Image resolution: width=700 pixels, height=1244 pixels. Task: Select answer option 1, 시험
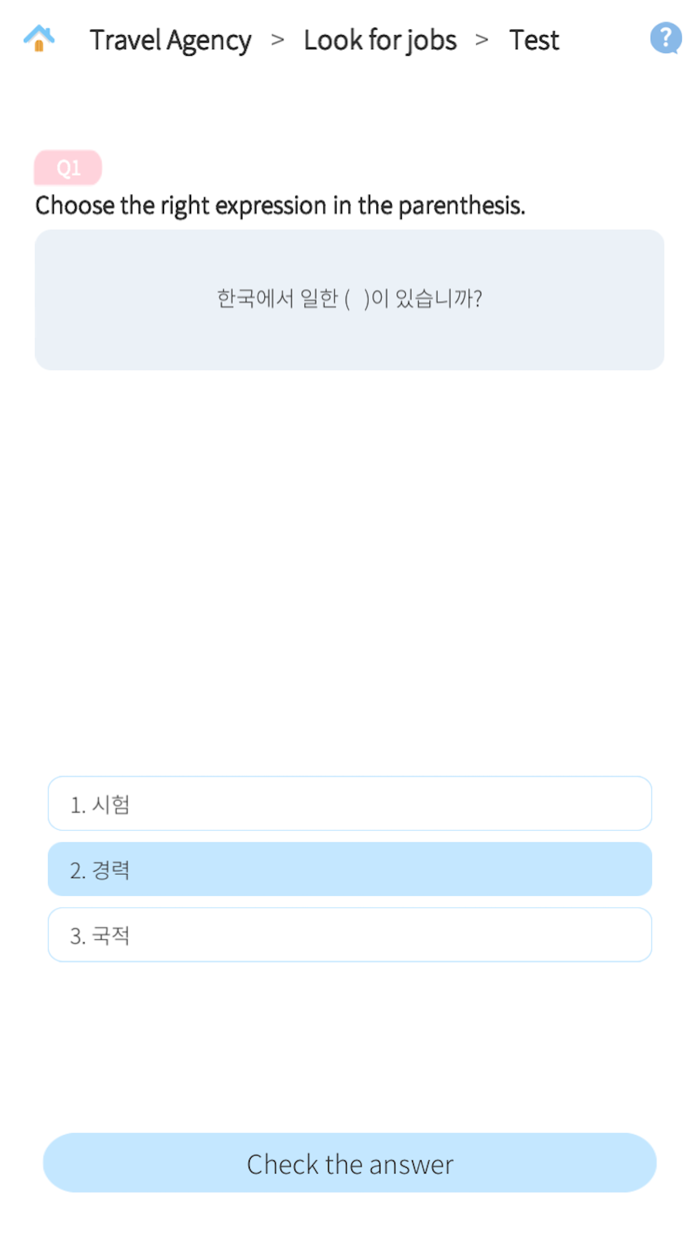[349, 803]
